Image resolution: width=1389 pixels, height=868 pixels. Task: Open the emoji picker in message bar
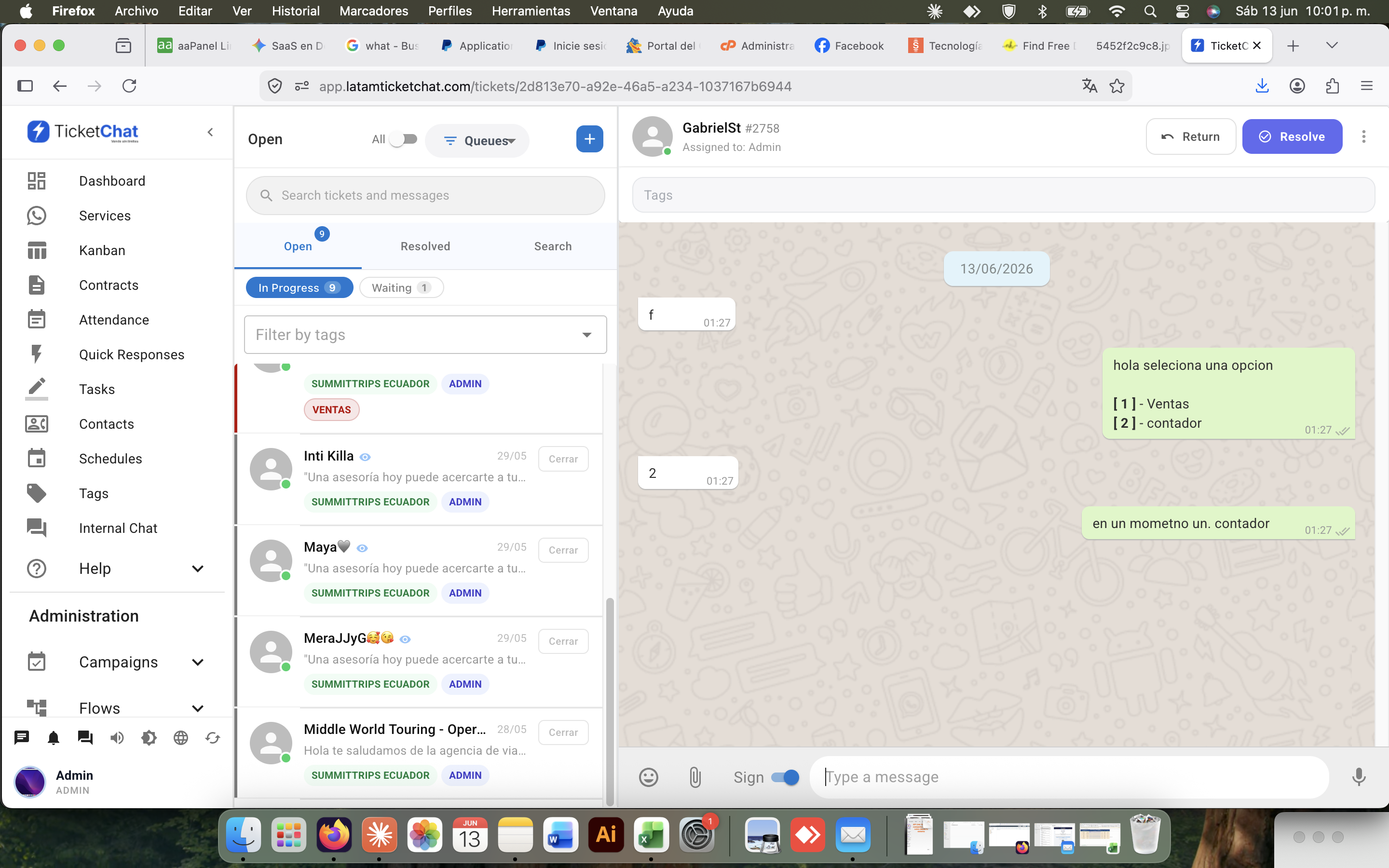pyautogui.click(x=649, y=777)
